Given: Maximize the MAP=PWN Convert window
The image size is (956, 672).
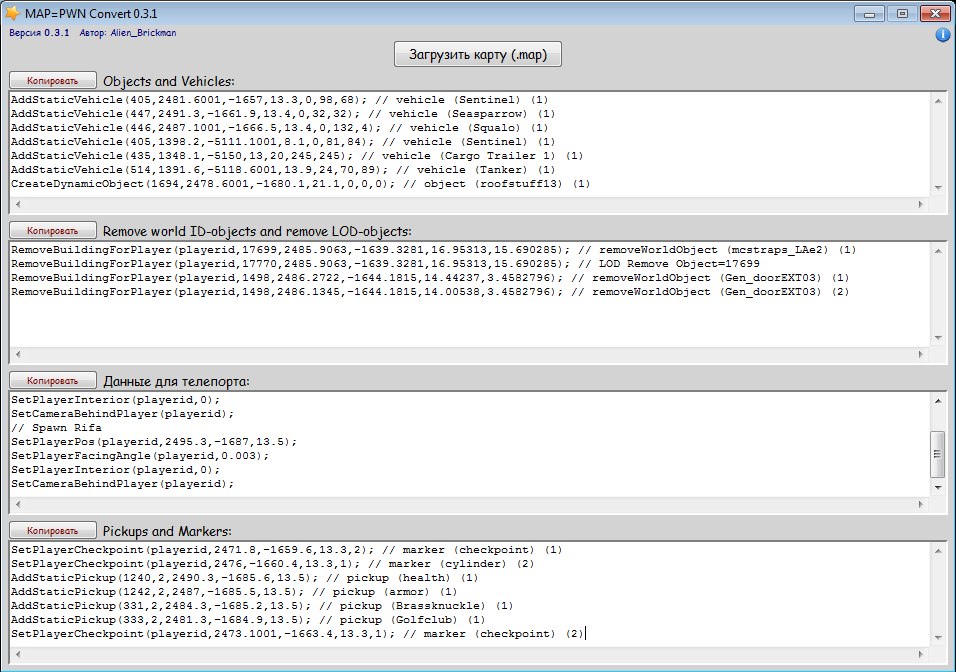Looking at the screenshot, I should click(902, 13).
